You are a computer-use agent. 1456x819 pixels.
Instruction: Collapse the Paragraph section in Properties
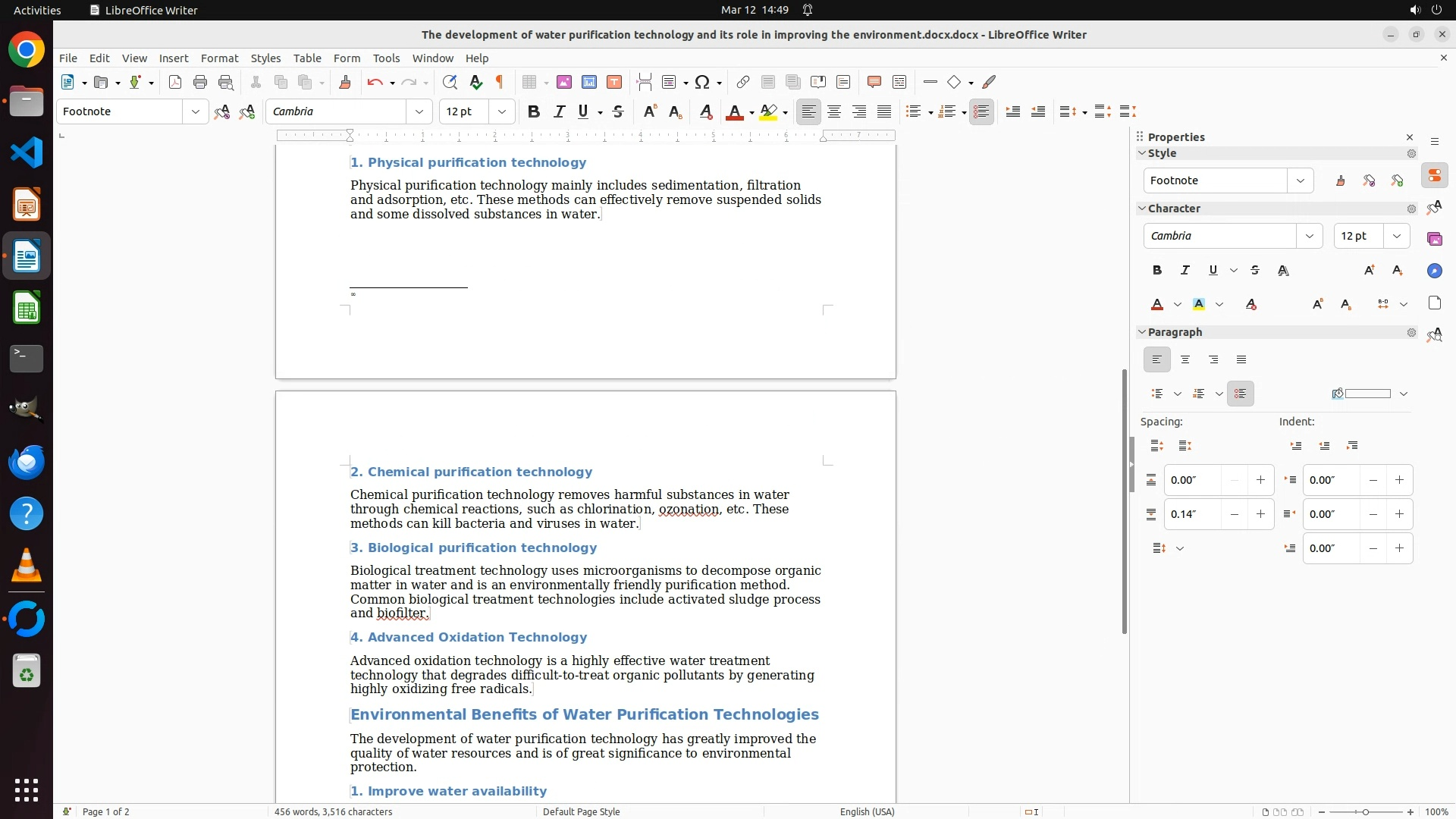(1142, 333)
